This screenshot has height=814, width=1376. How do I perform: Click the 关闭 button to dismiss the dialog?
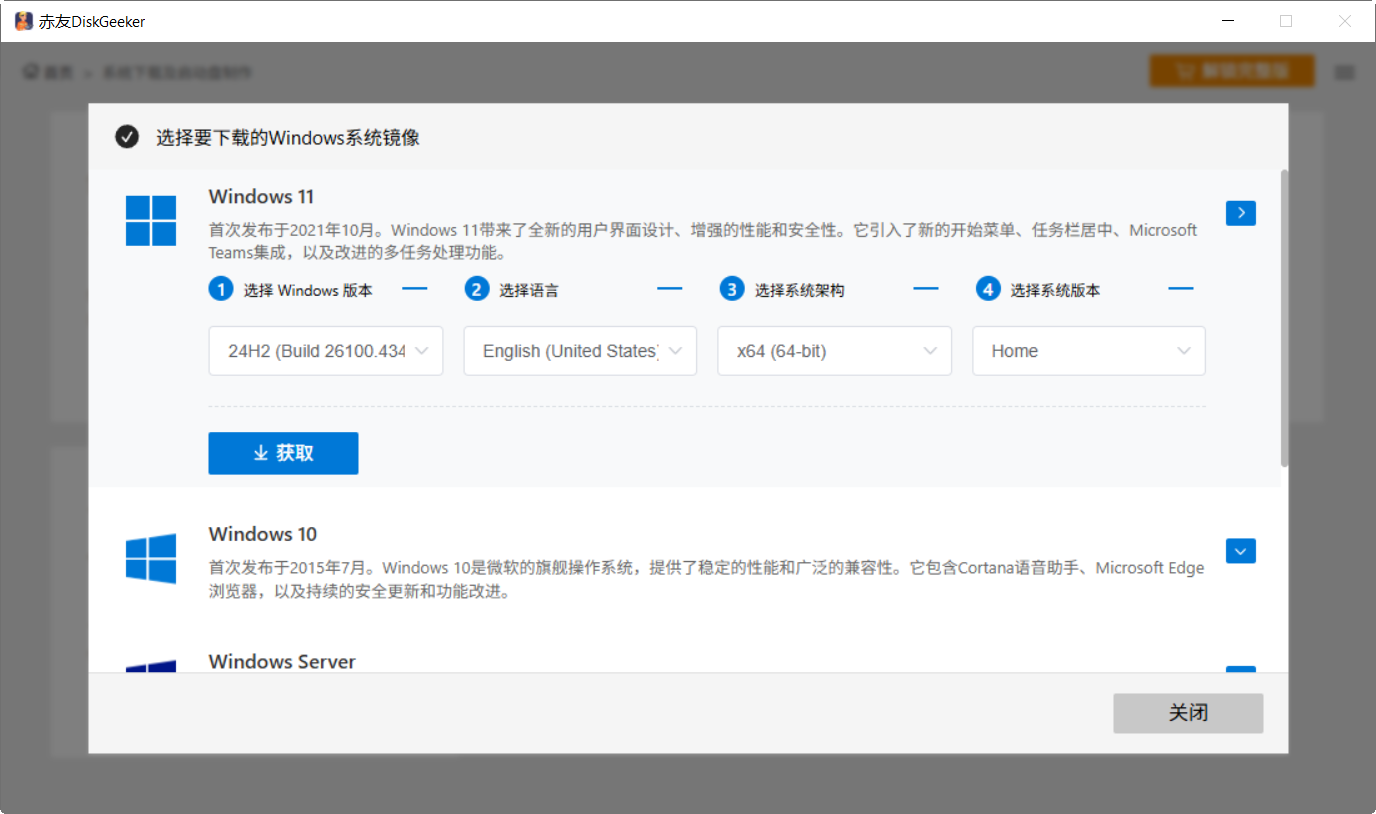pos(1188,713)
